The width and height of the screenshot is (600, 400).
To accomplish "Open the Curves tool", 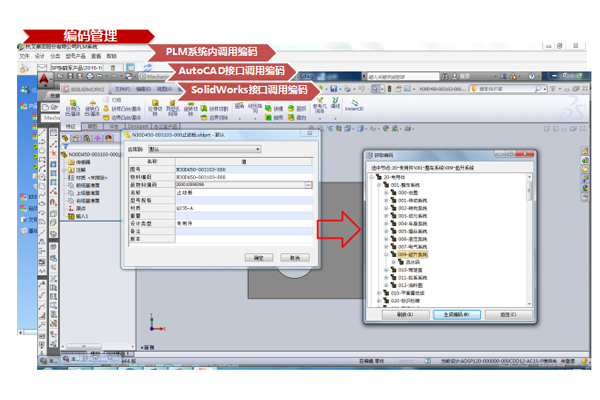I will pyautogui.click(x=335, y=103).
